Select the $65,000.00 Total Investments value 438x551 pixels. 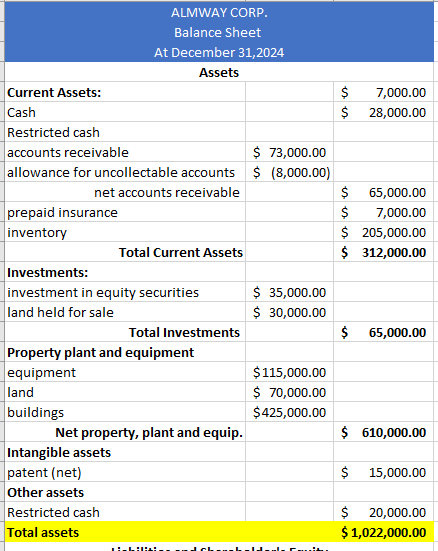384,332
